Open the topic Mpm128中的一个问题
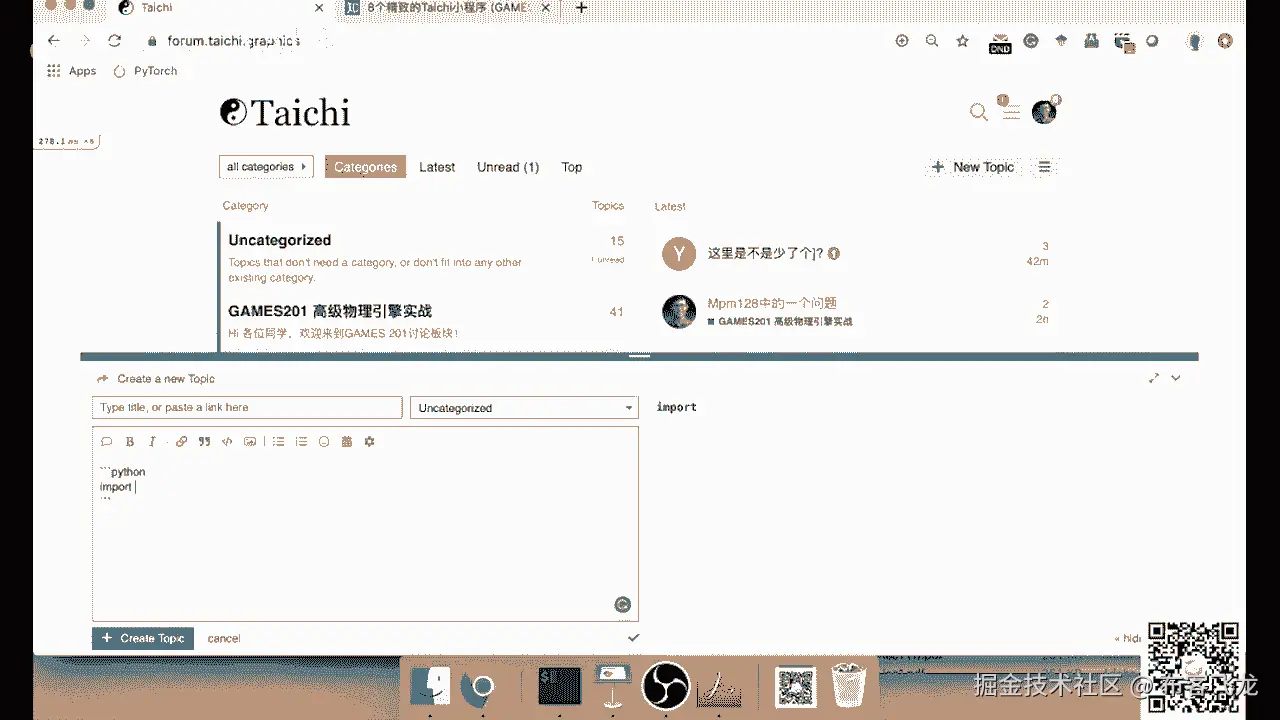 (x=772, y=303)
